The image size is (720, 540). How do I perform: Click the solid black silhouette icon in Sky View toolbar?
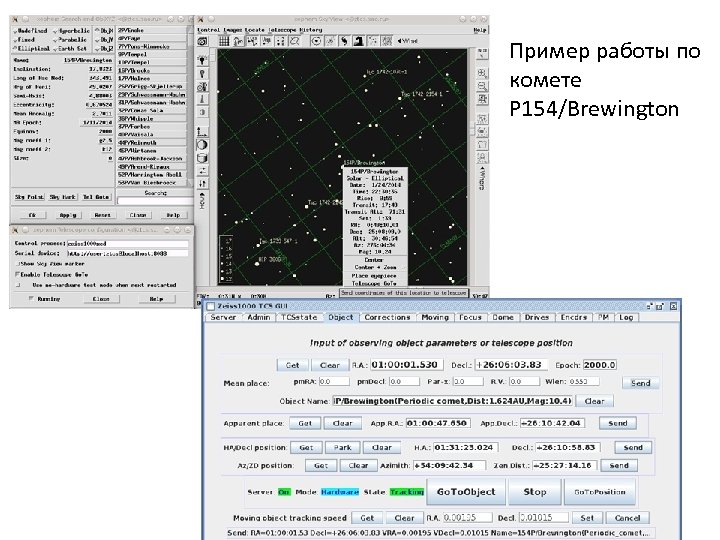click(x=359, y=41)
